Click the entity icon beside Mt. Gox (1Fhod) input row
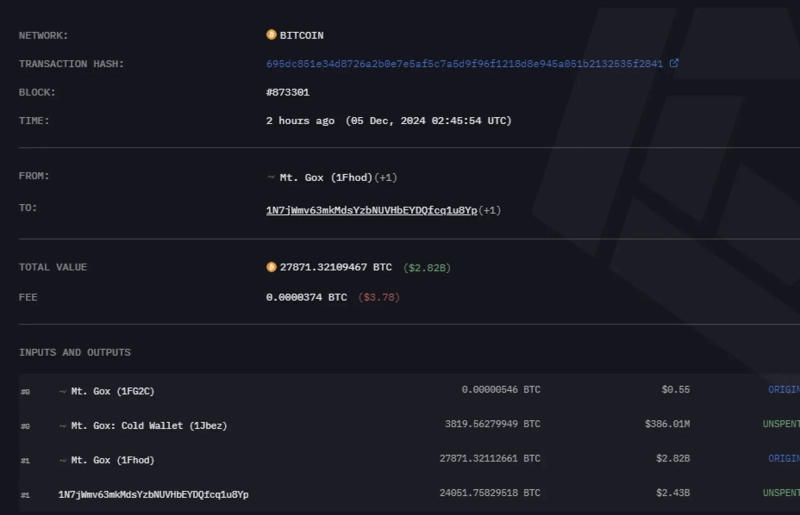Image resolution: width=800 pixels, height=515 pixels. (63, 460)
